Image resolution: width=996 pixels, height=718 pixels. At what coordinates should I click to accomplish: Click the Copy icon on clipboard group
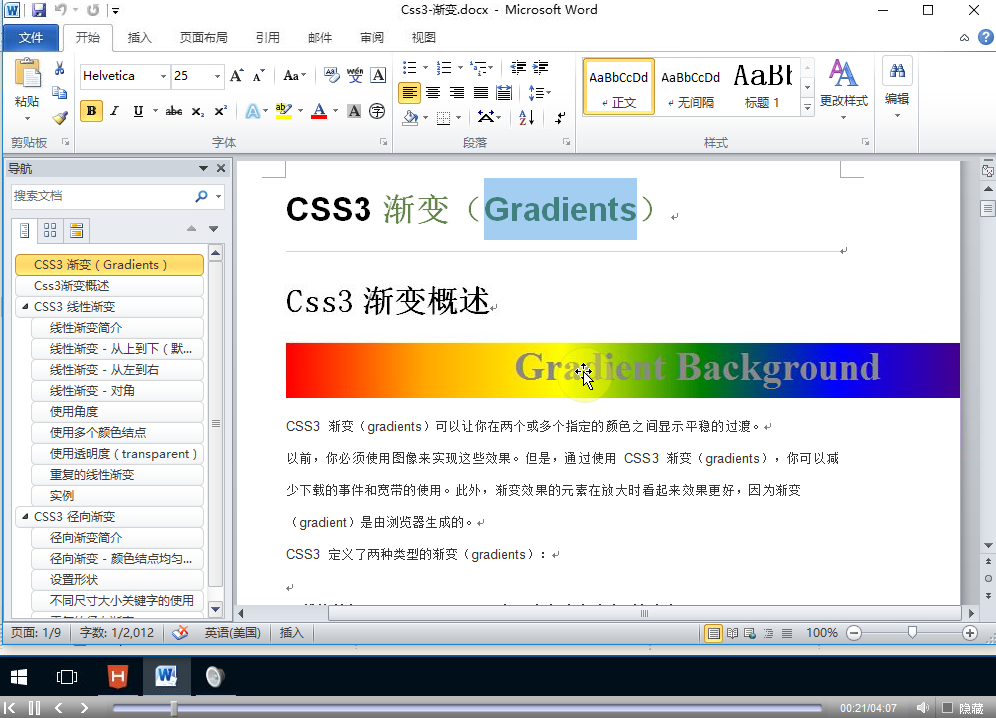pos(59,90)
